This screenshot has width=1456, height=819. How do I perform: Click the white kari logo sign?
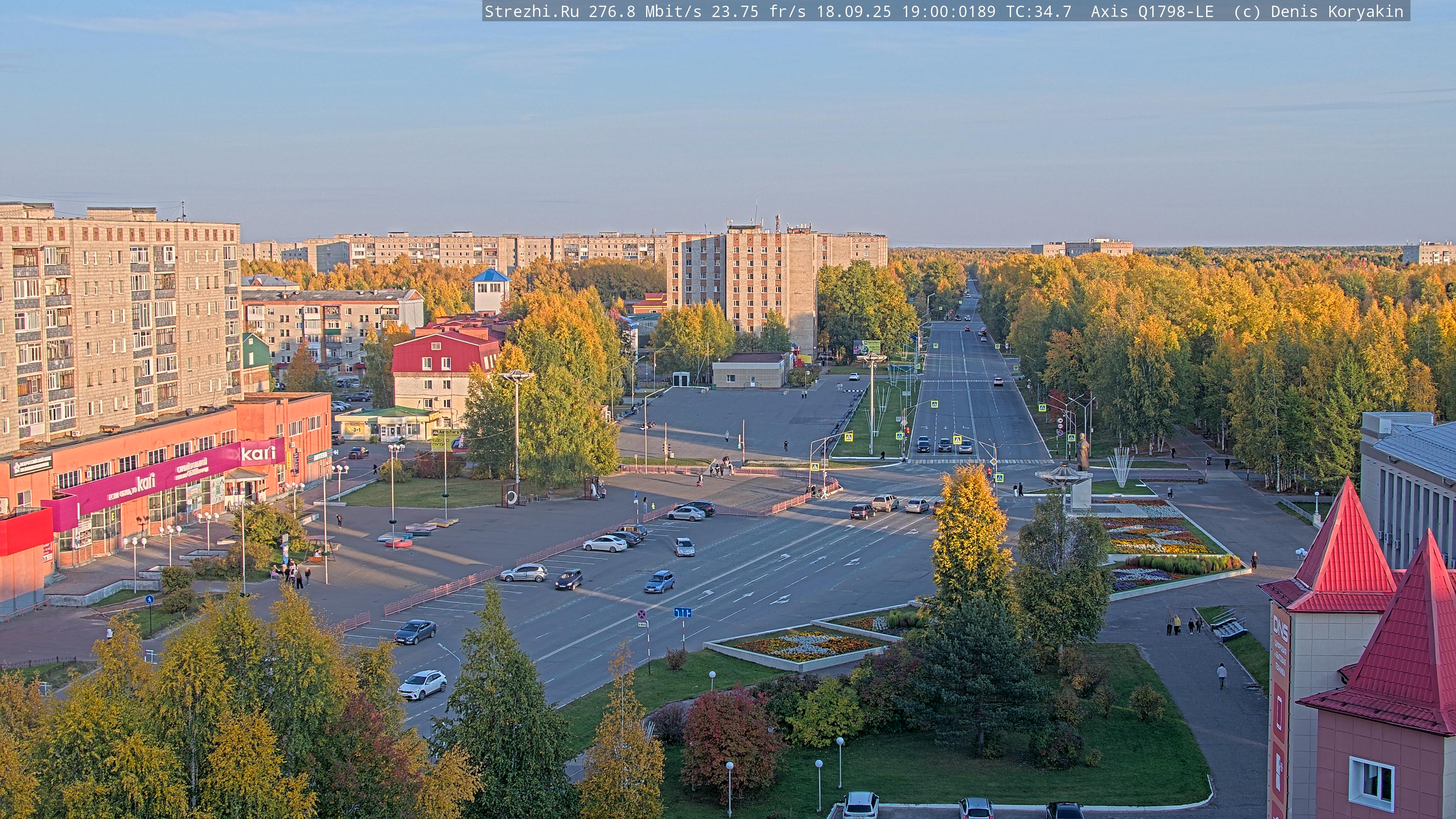258,453
